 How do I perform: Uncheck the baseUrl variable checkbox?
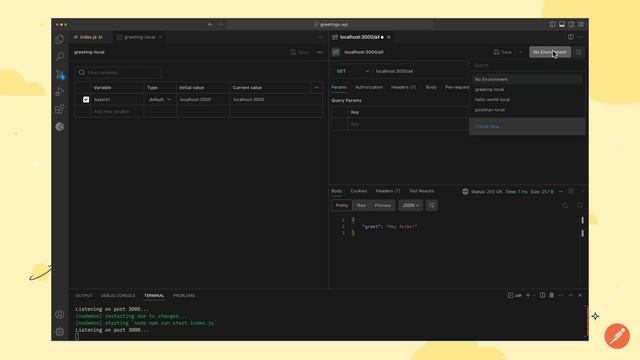click(86, 100)
